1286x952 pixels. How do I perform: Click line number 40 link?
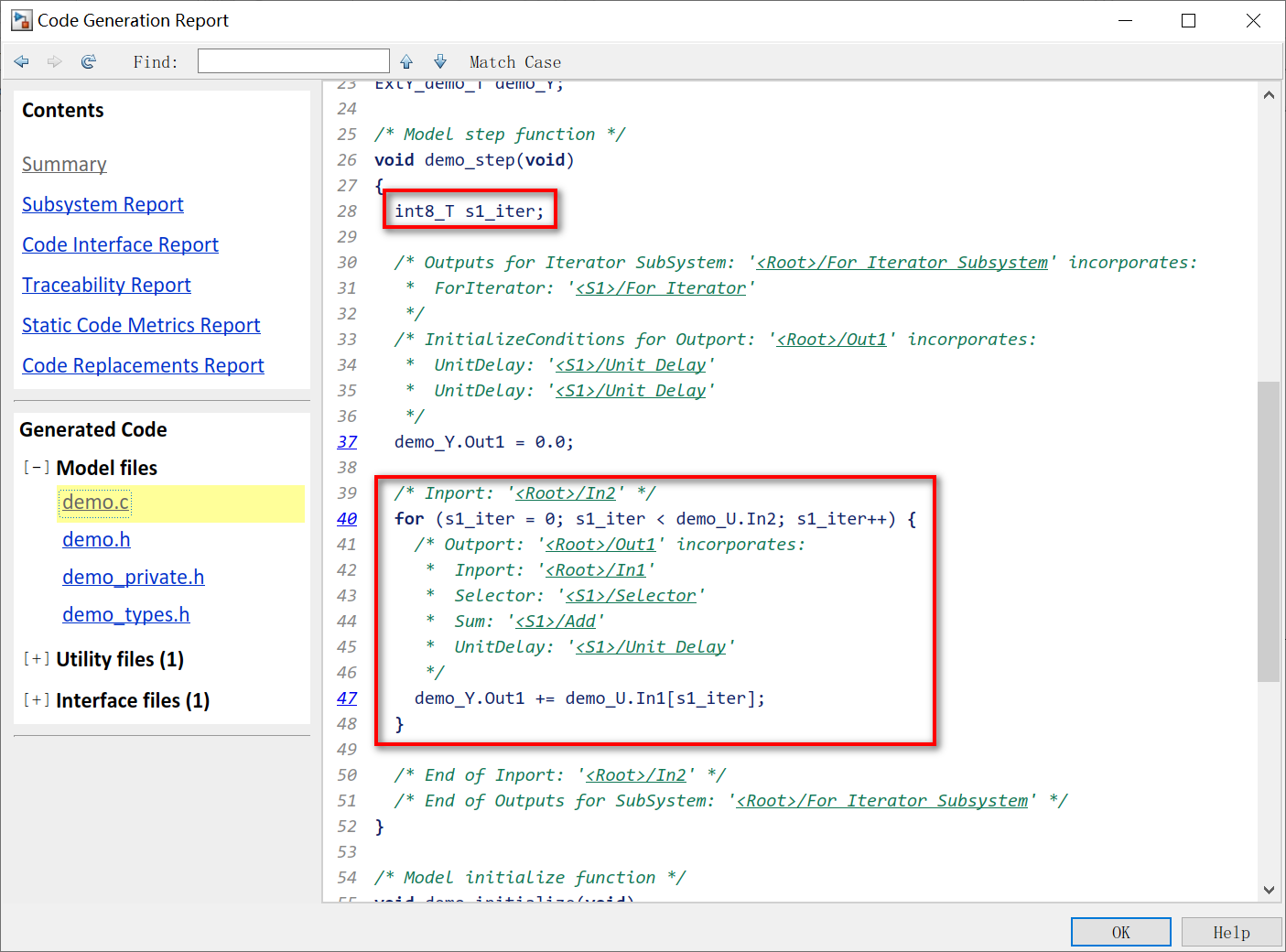click(347, 519)
